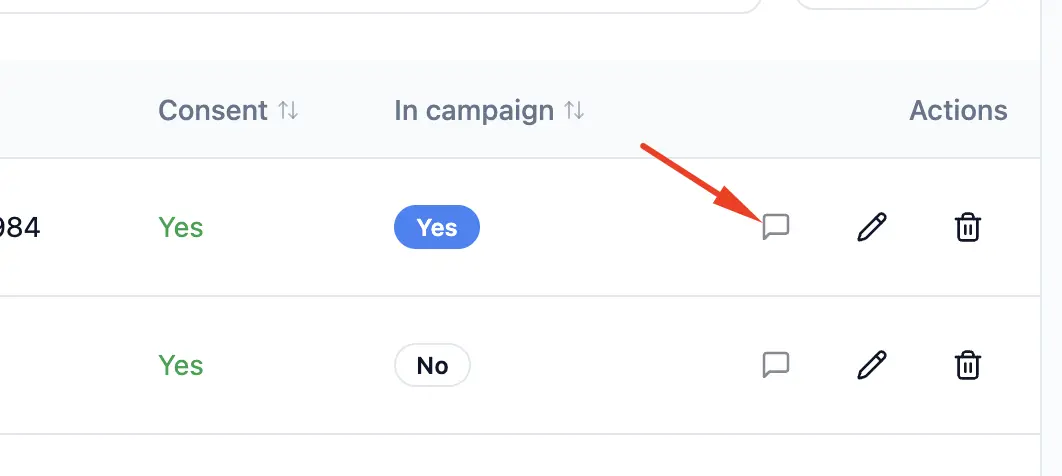The image size is (1062, 476).
Task: Sort the table by the Consent header
Action: tap(213, 110)
